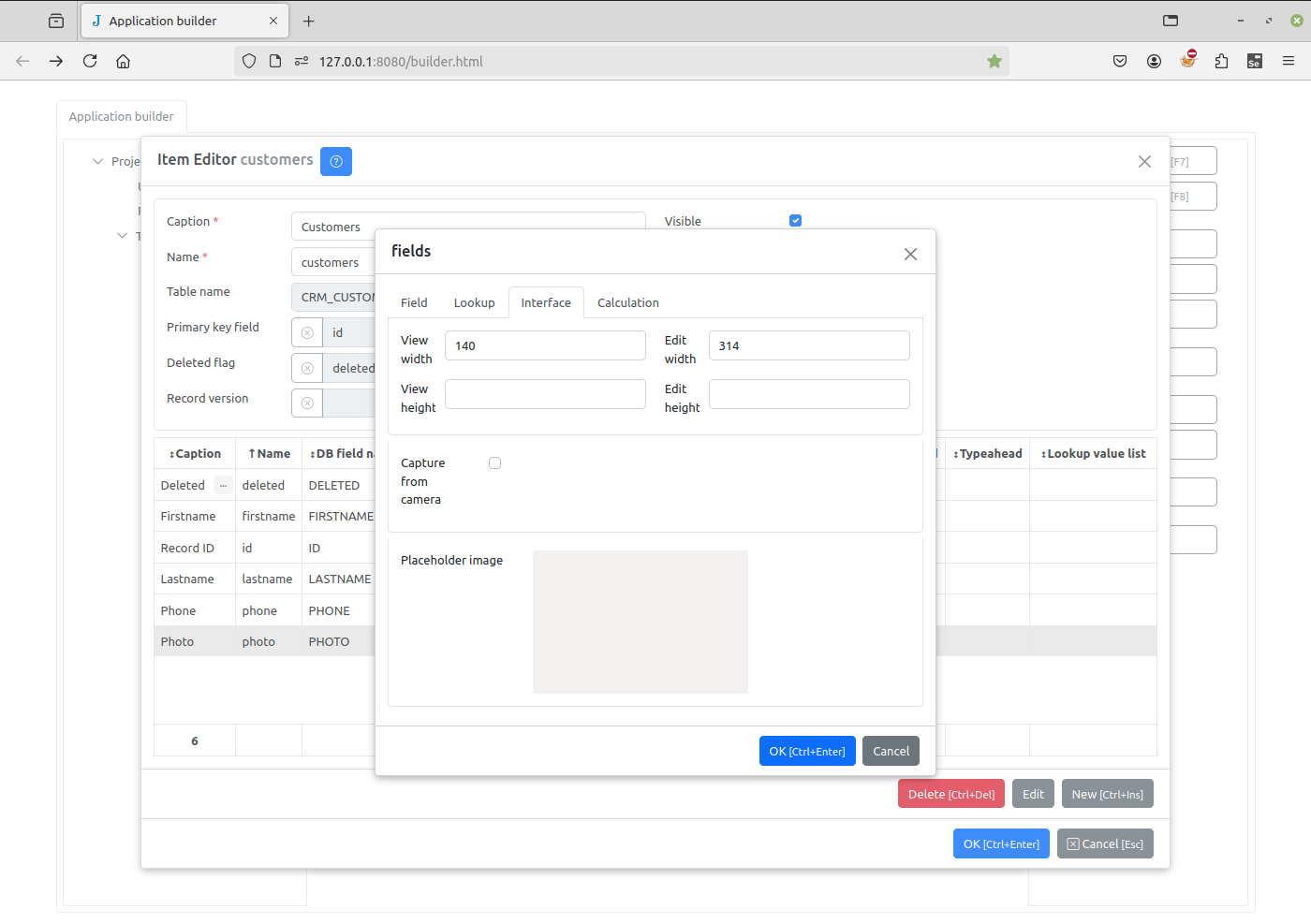1311x924 pixels.
Task: Toggle the Visible checkbox
Action: click(795, 221)
